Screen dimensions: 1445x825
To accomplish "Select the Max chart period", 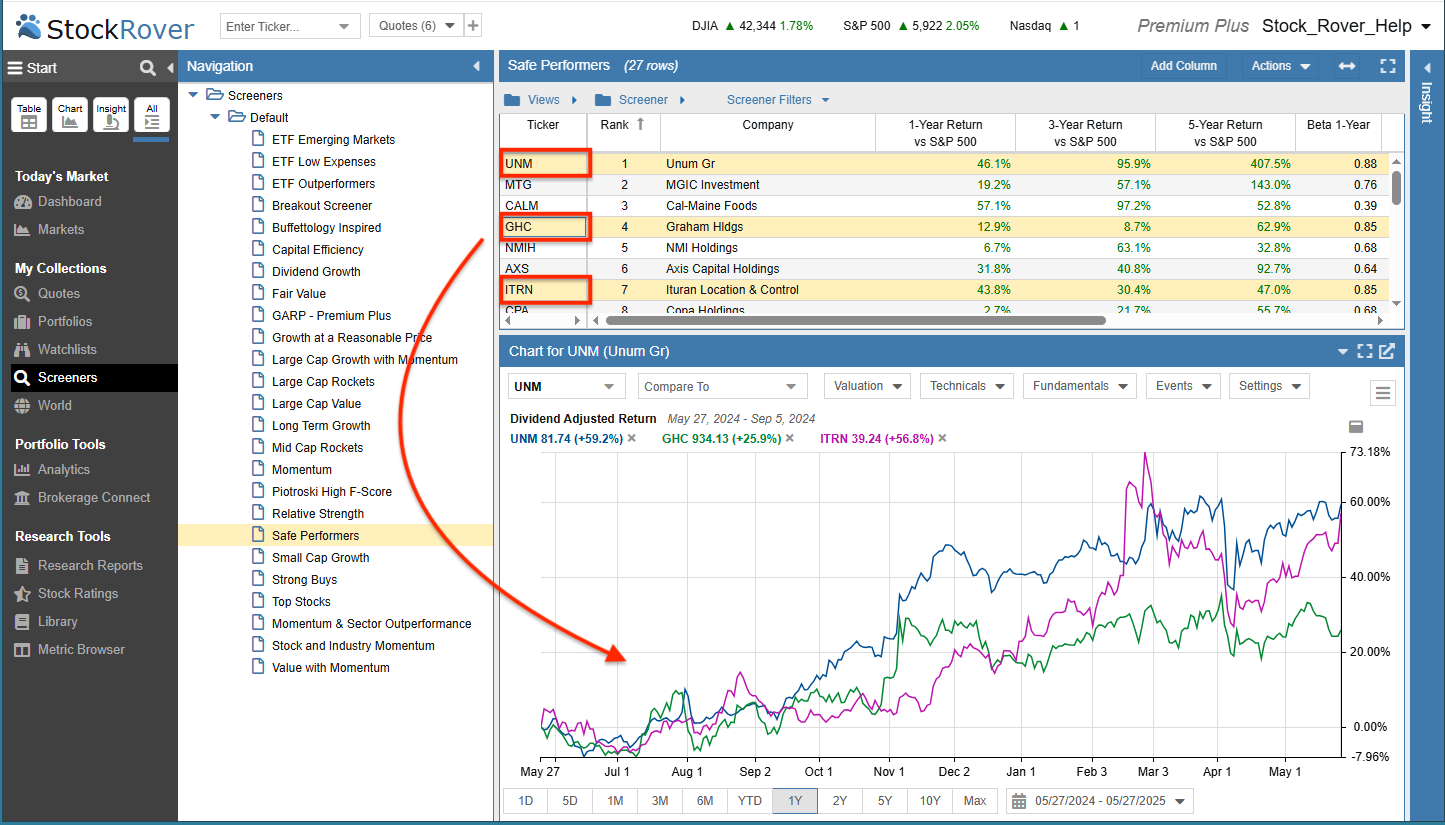I will pos(975,801).
